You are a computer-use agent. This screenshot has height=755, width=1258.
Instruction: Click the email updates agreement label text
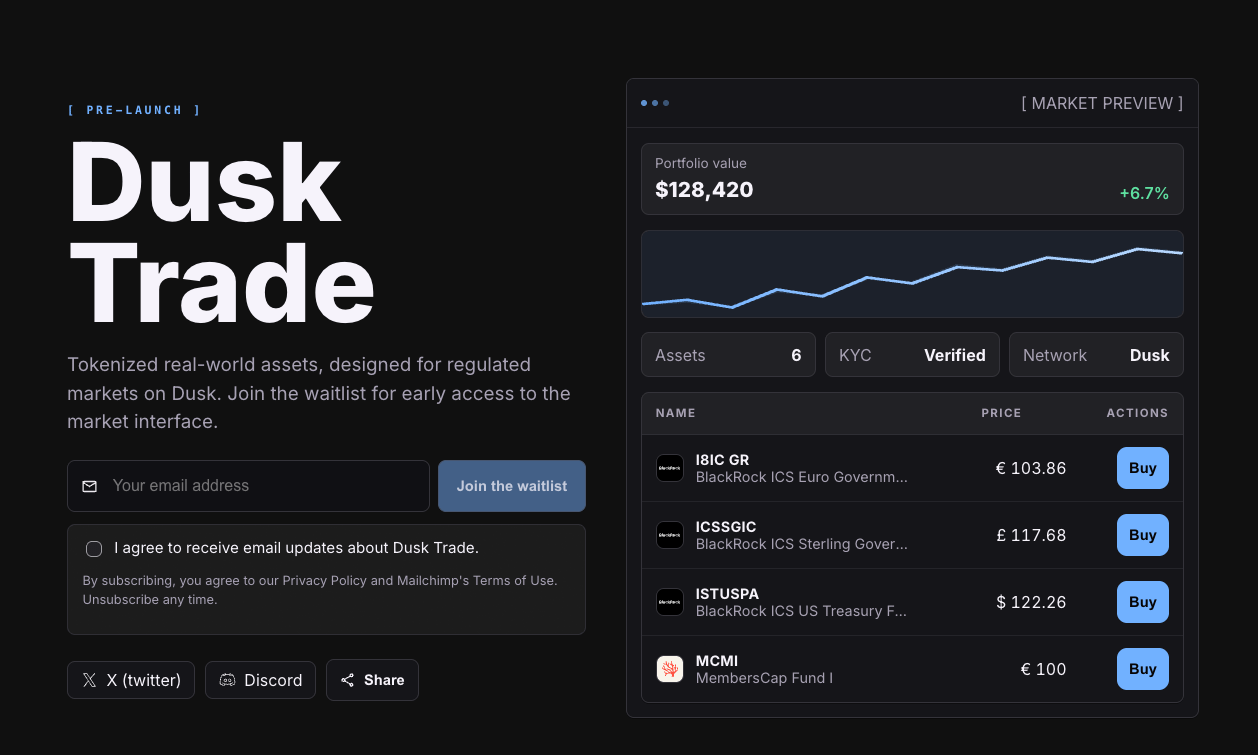[296, 548]
